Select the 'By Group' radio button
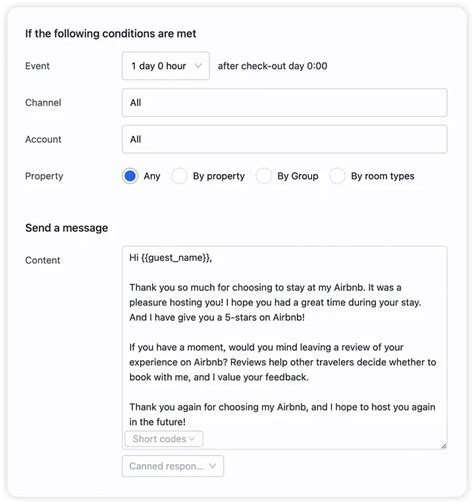 pyautogui.click(x=264, y=176)
